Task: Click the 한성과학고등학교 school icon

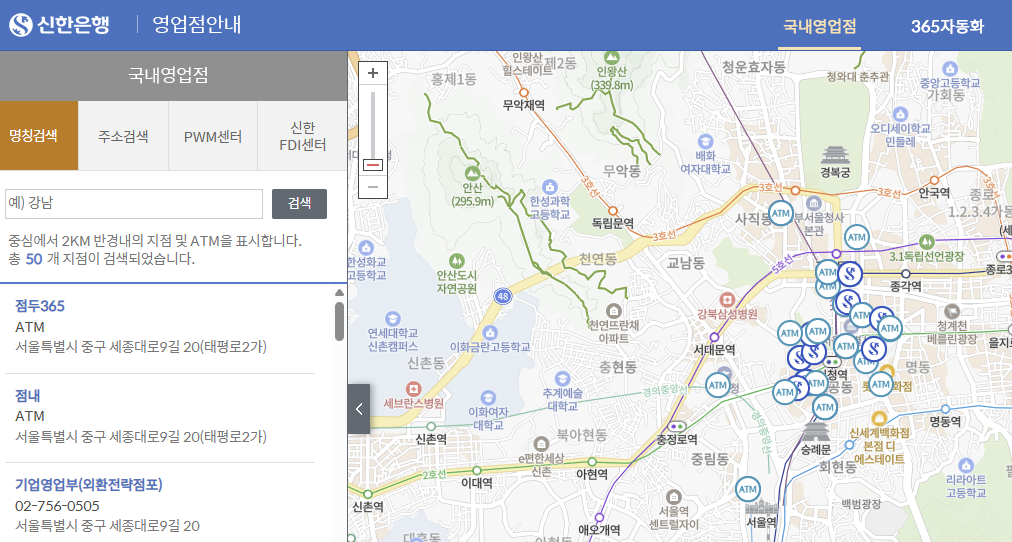Action: click(x=549, y=187)
